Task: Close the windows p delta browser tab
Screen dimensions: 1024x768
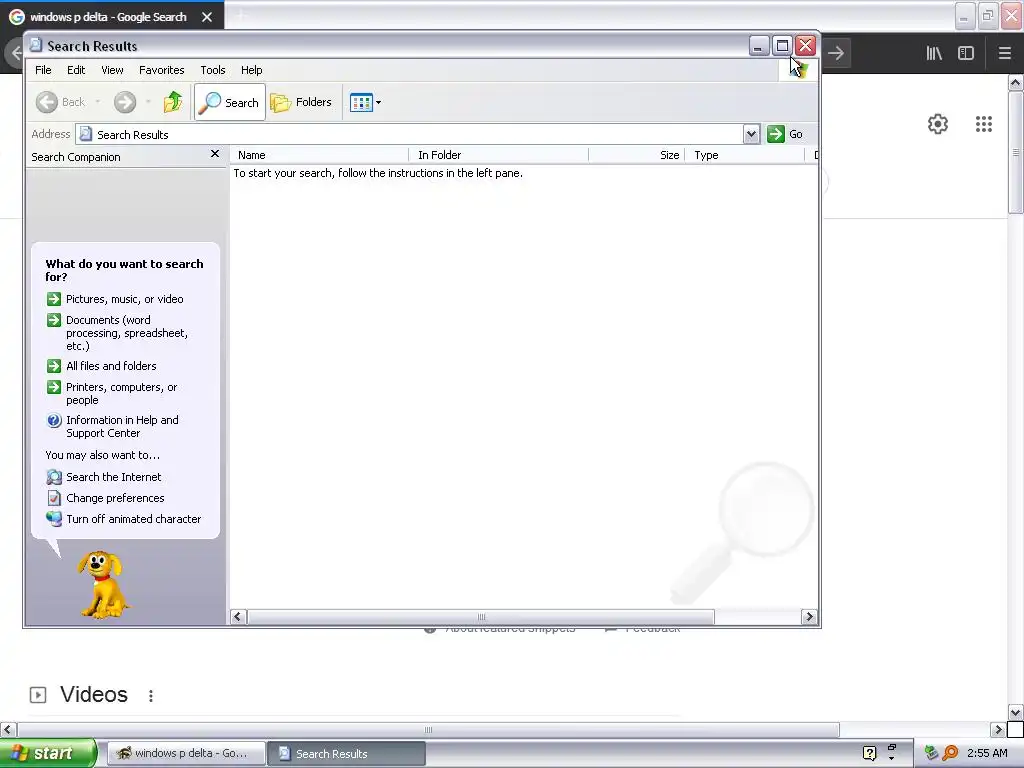Action: pyautogui.click(x=207, y=17)
